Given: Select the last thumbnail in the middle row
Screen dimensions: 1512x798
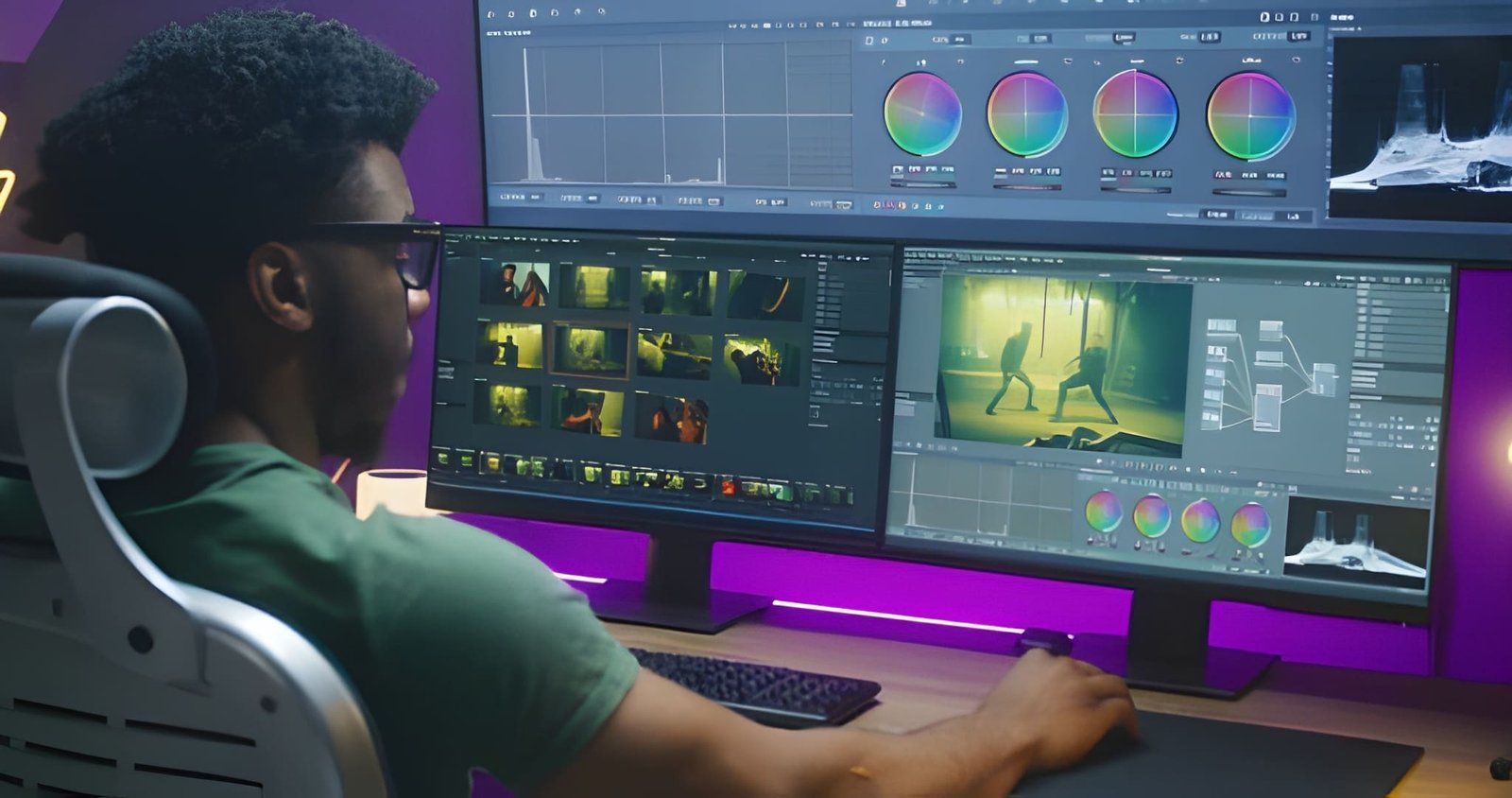Looking at the screenshot, I should (x=763, y=360).
